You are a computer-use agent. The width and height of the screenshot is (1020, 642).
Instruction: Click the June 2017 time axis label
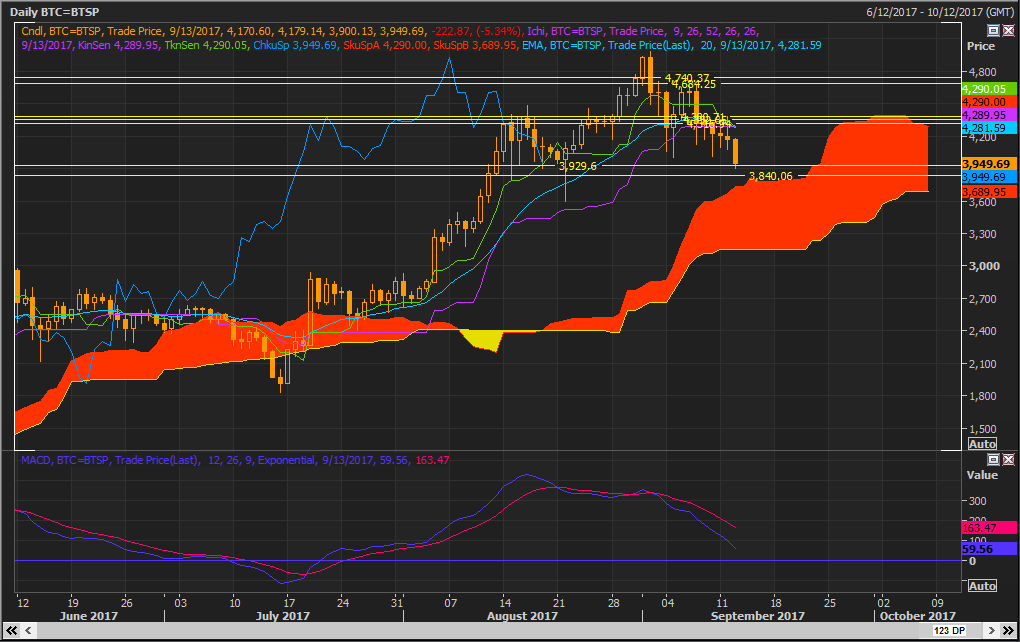pos(88,615)
